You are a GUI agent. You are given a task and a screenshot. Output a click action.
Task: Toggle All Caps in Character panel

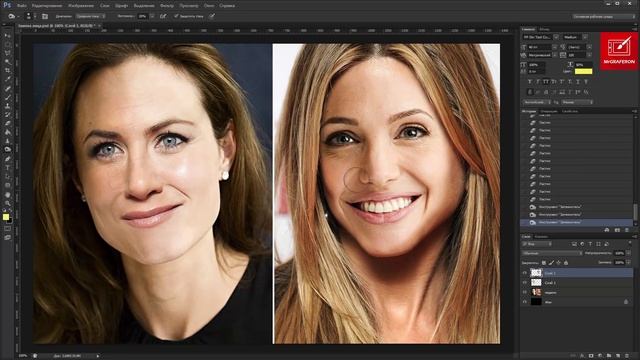(x=546, y=82)
